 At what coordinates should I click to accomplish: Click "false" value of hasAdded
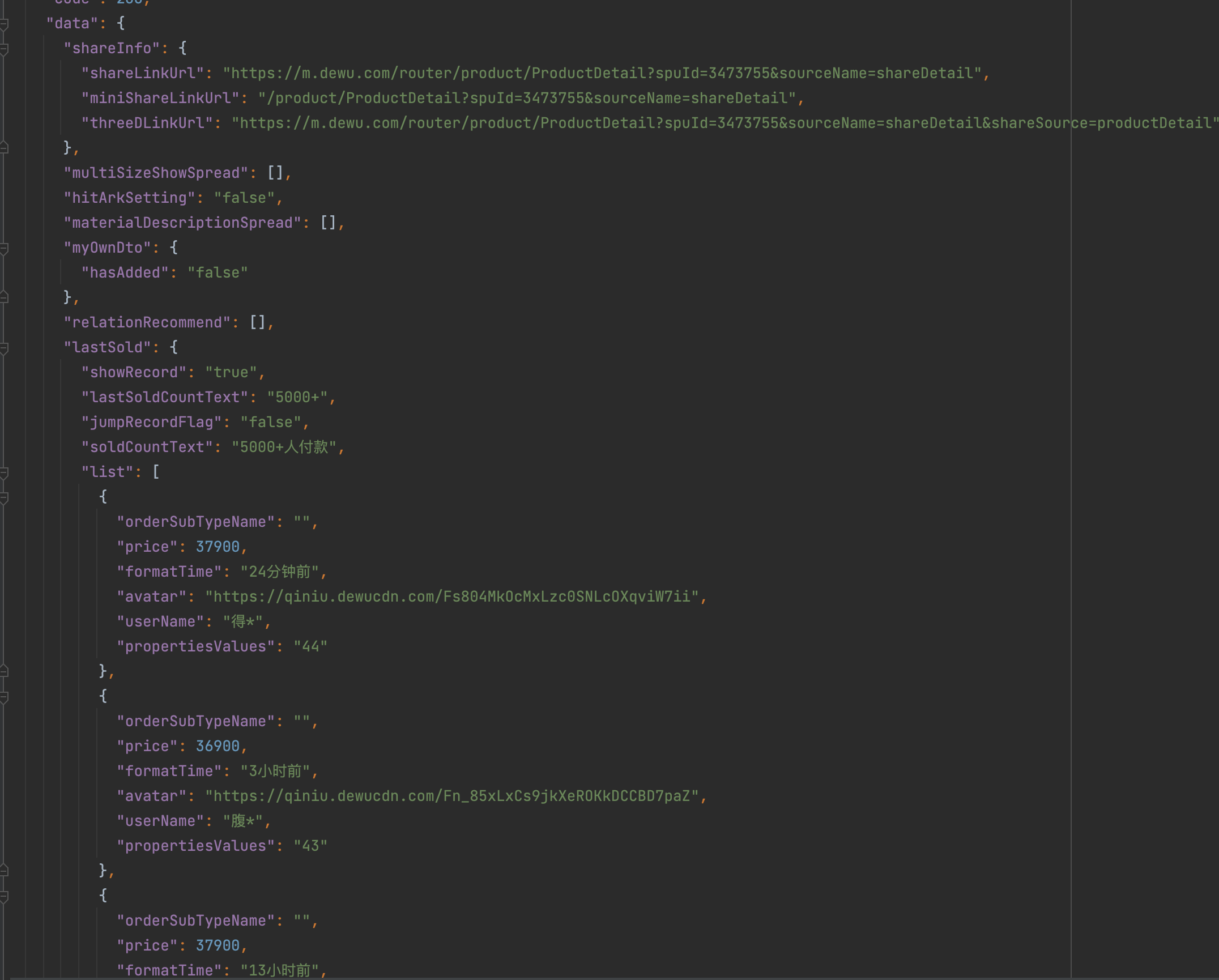click(x=218, y=272)
